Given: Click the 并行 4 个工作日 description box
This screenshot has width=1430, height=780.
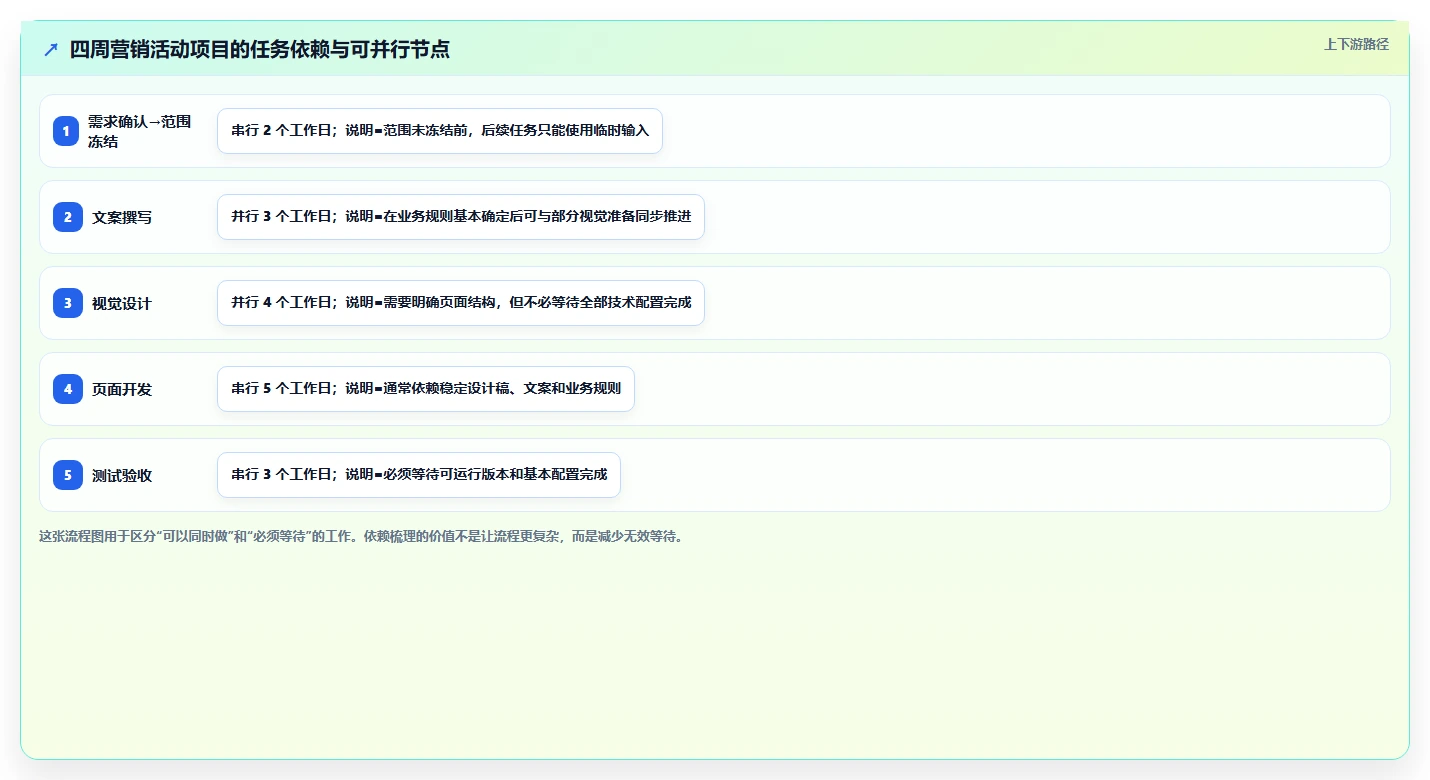Looking at the screenshot, I should [x=461, y=303].
